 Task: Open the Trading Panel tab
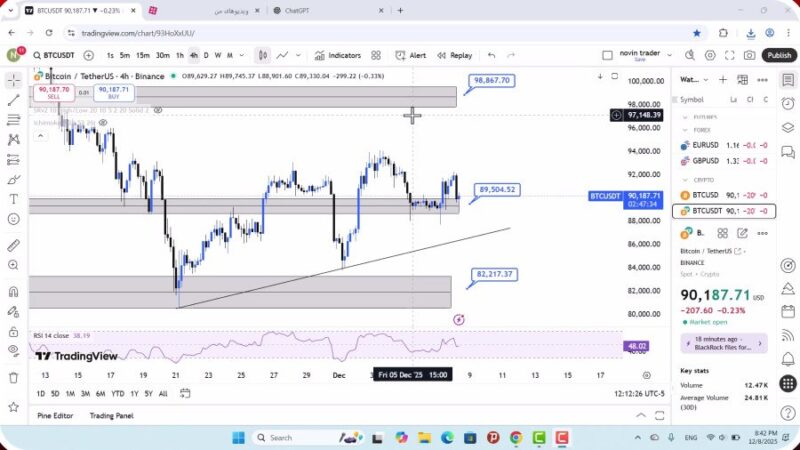coord(111,415)
